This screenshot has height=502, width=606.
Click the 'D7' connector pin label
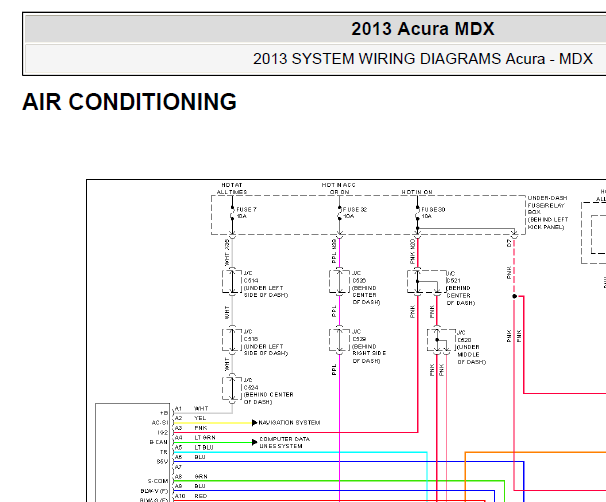coord(509,243)
